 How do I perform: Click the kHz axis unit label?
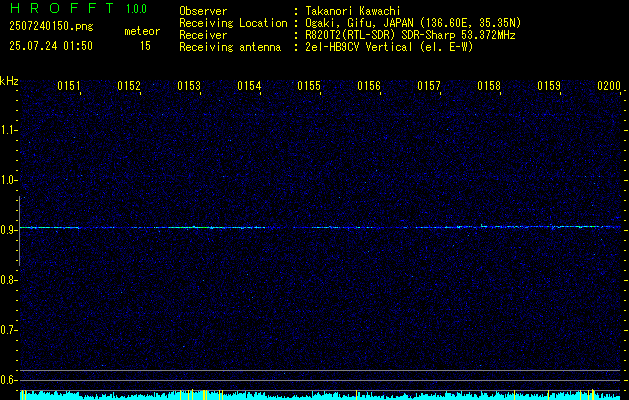(x=9, y=81)
